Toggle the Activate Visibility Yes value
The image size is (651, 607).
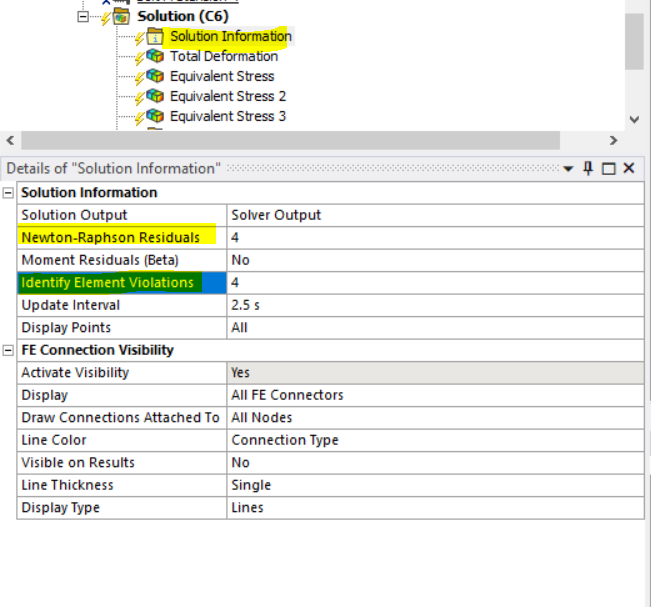(435, 372)
